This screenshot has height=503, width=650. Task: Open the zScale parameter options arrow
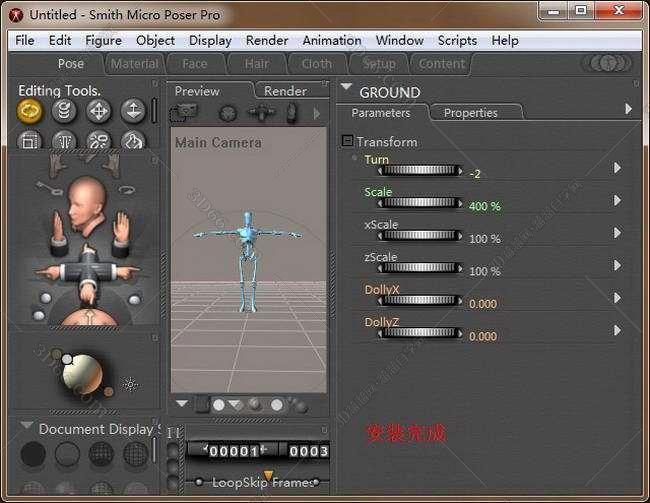tap(617, 265)
